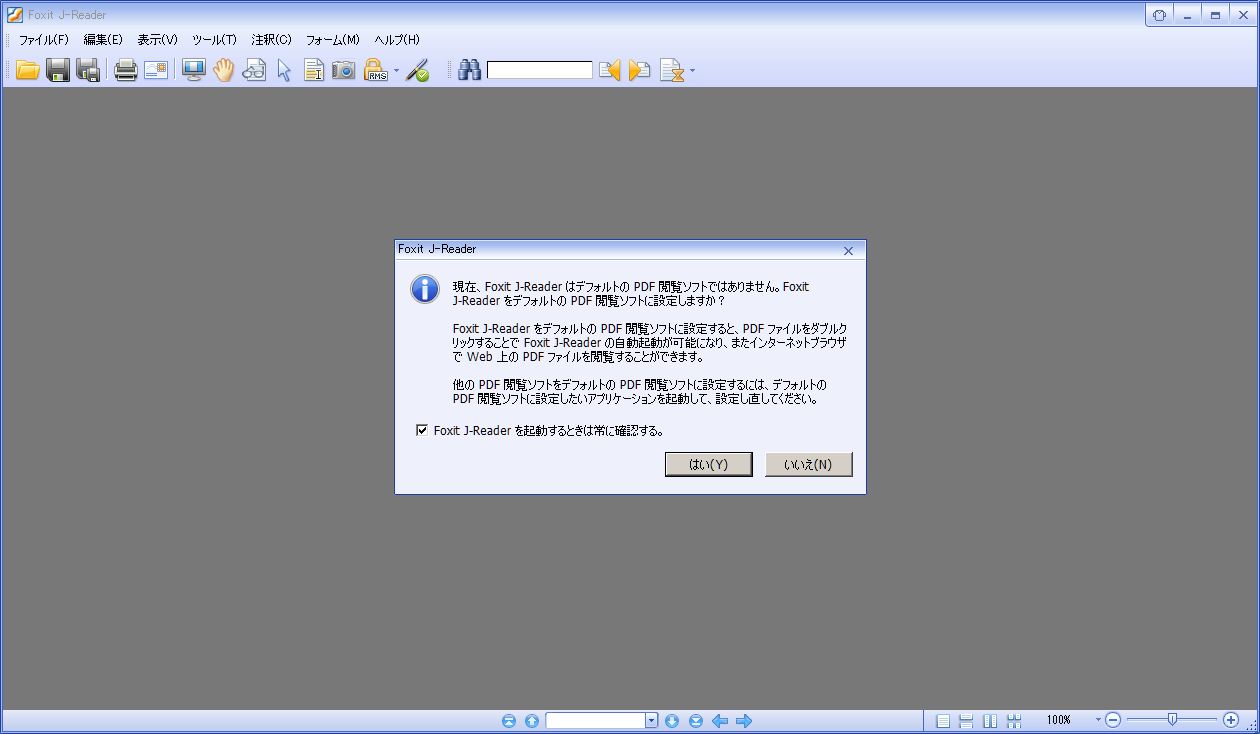Viewport: 1260px width, 734px height.
Task: Uncheck the always confirm on startup checkbox
Action: 422,431
